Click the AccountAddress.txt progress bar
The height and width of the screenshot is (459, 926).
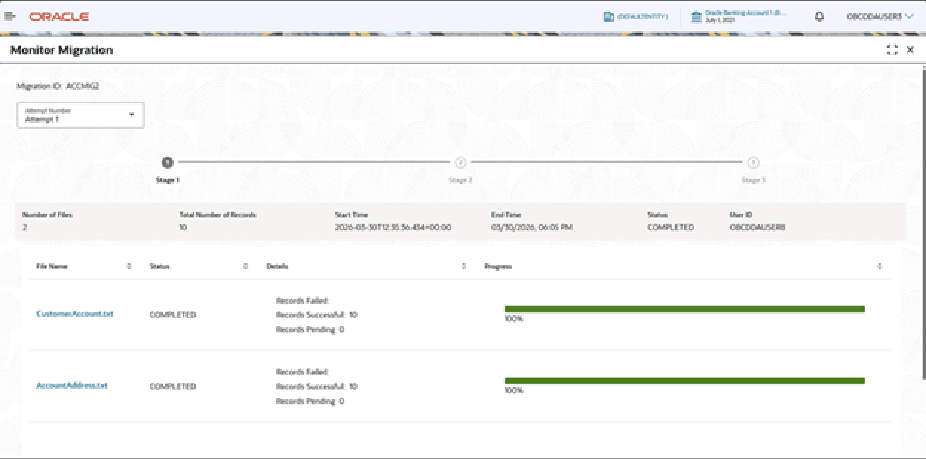tap(684, 381)
